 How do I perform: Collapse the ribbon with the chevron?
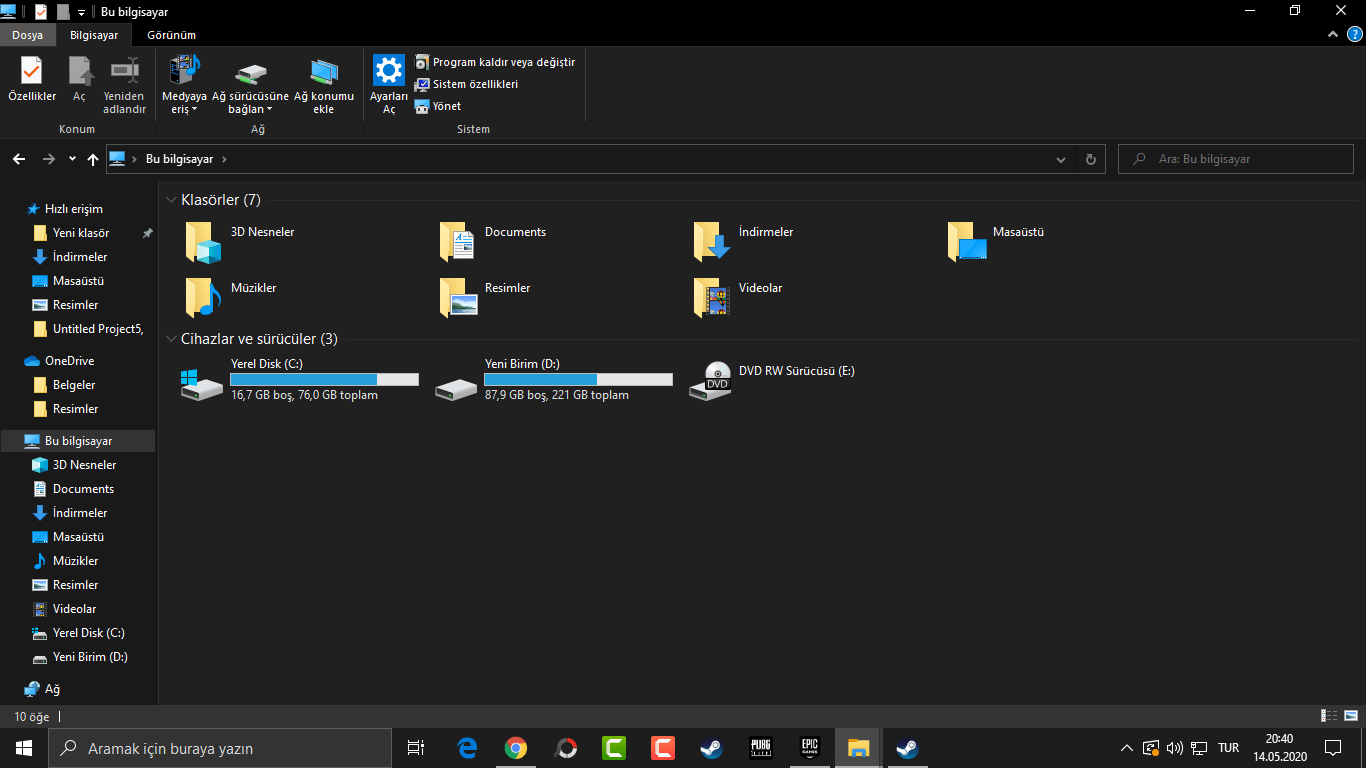(1333, 35)
